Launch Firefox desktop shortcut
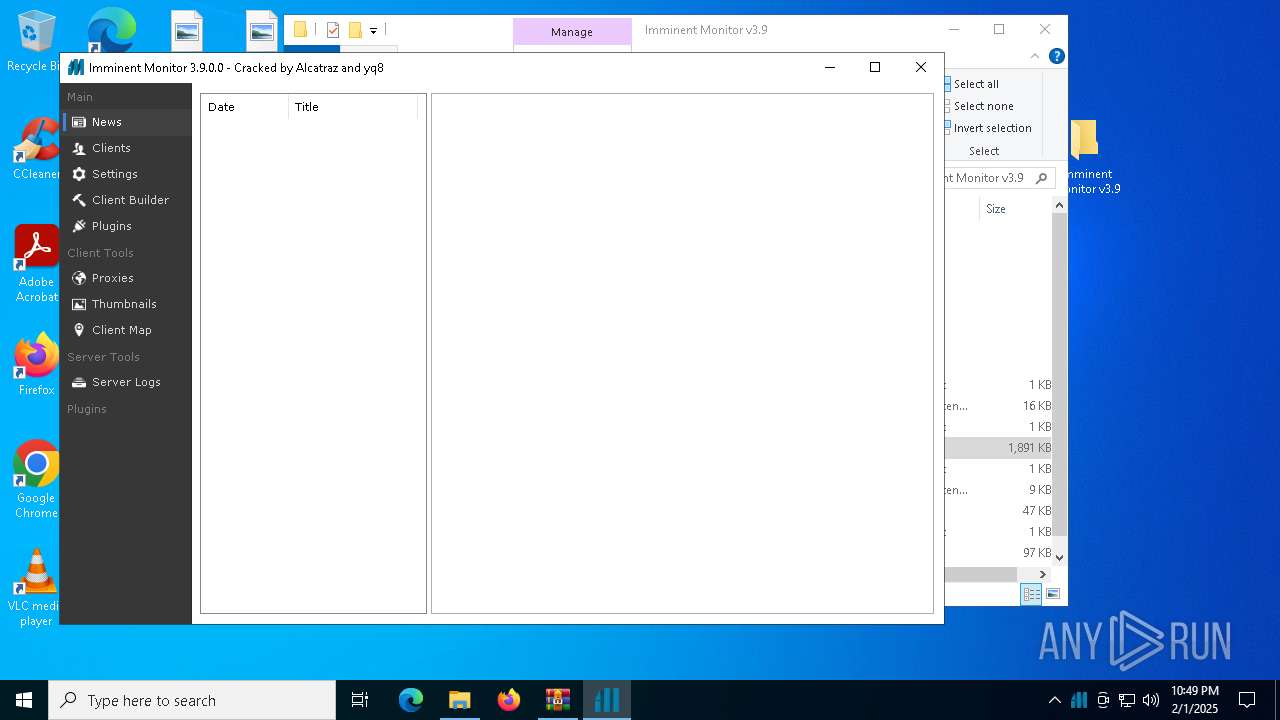Viewport: 1280px width, 720px height. [36, 364]
